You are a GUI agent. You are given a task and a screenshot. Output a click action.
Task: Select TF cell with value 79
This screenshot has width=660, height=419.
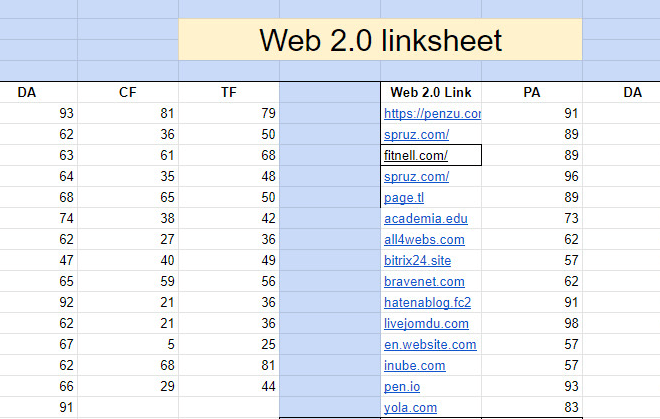229,113
